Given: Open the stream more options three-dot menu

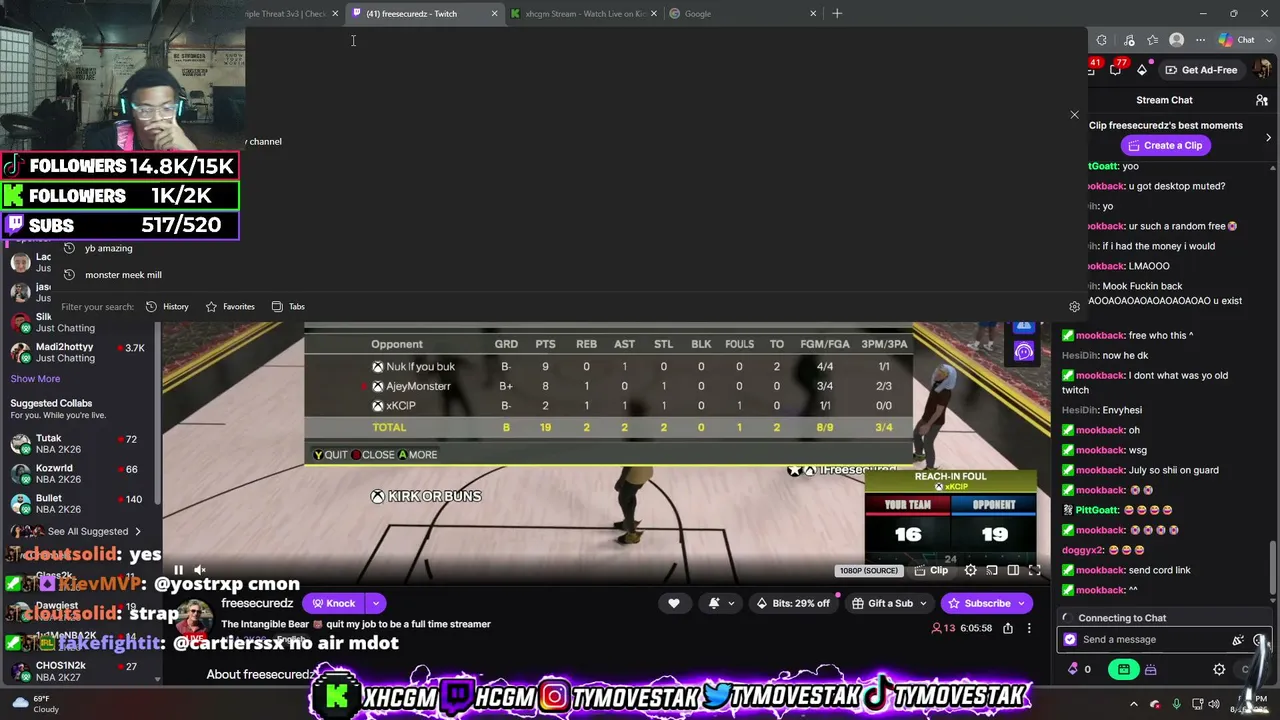Looking at the screenshot, I should coord(1029,628).
